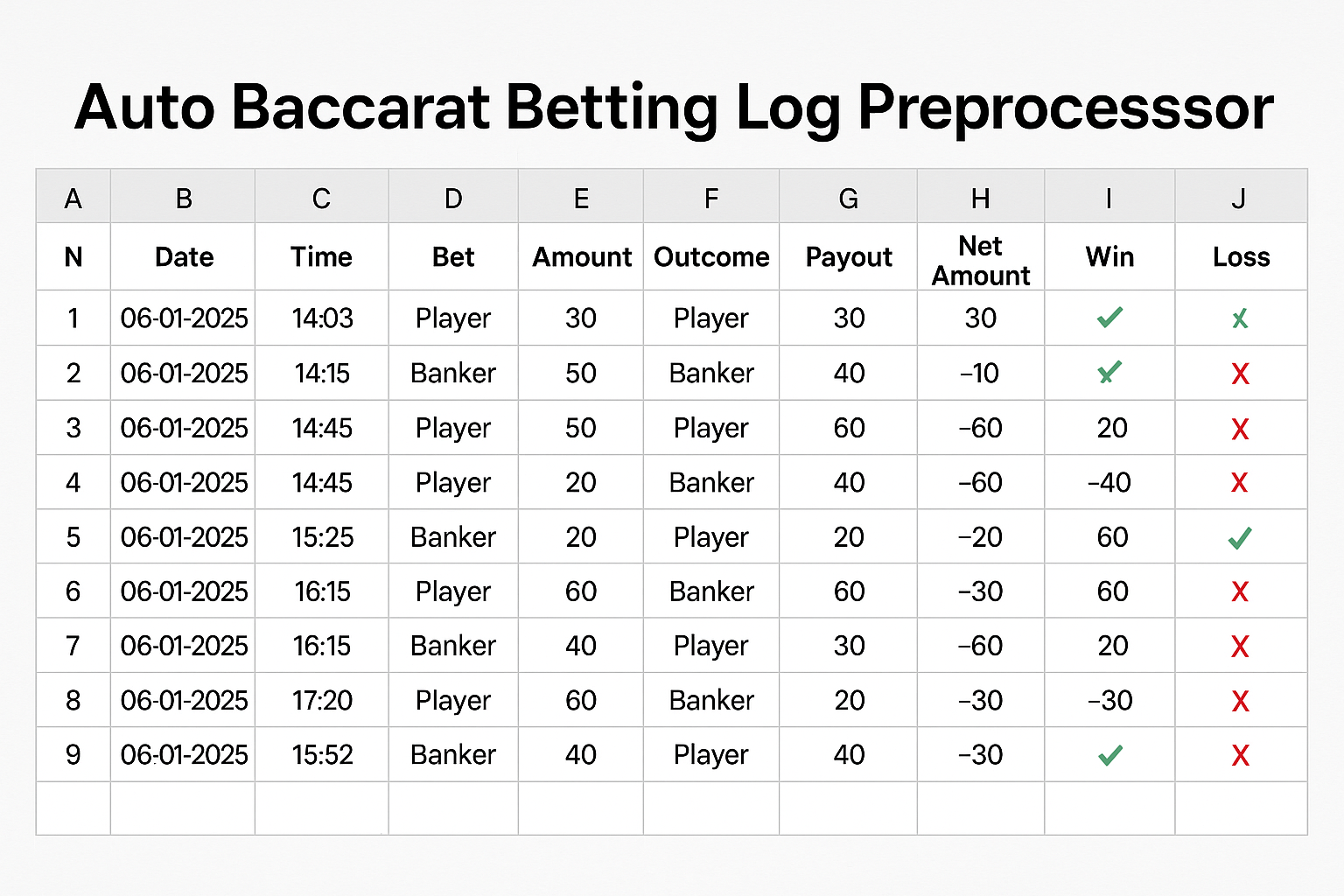
Task: Click the Outcome header cell
Action: [x=711, y=257]
